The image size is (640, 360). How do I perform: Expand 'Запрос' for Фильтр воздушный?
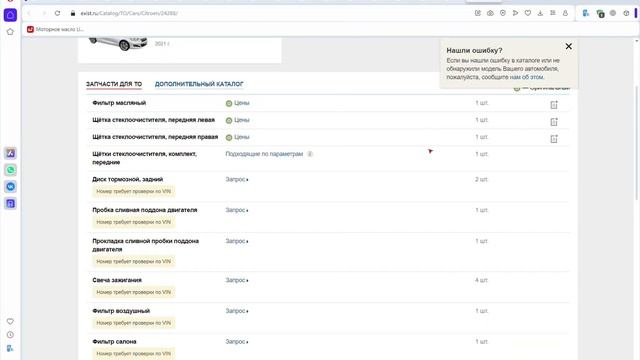coord(237,311)
